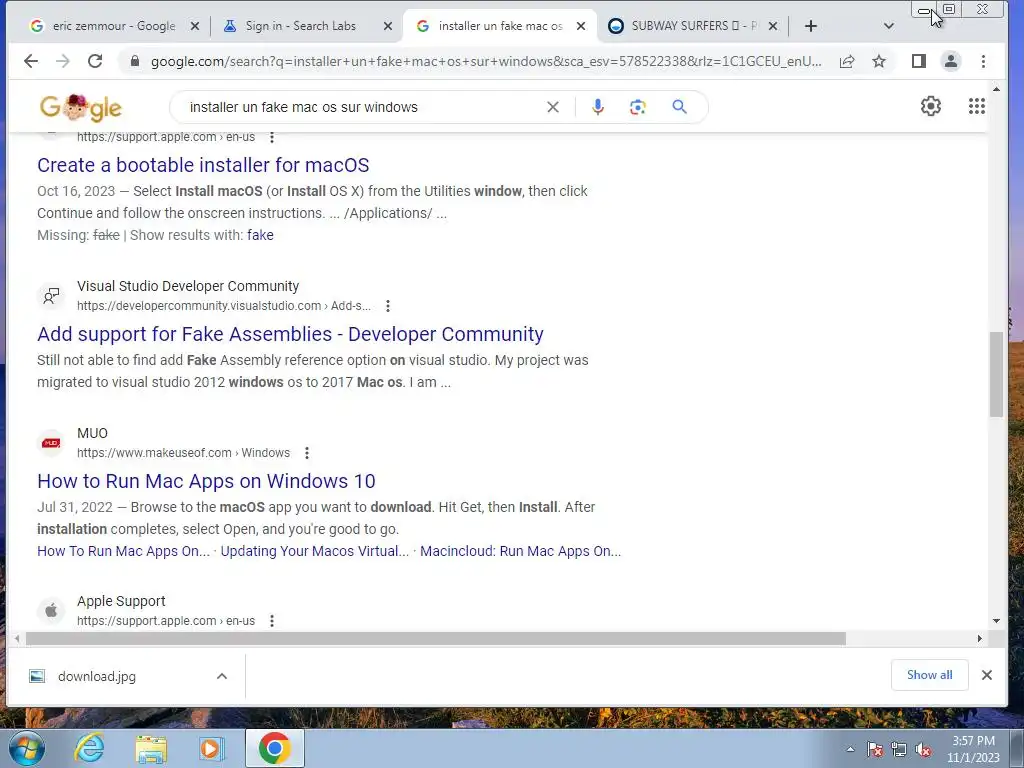This screenshot has width=1024, height=768.
Task: Open Windows Explorer from taskbar
Action: tap(151, 749)
